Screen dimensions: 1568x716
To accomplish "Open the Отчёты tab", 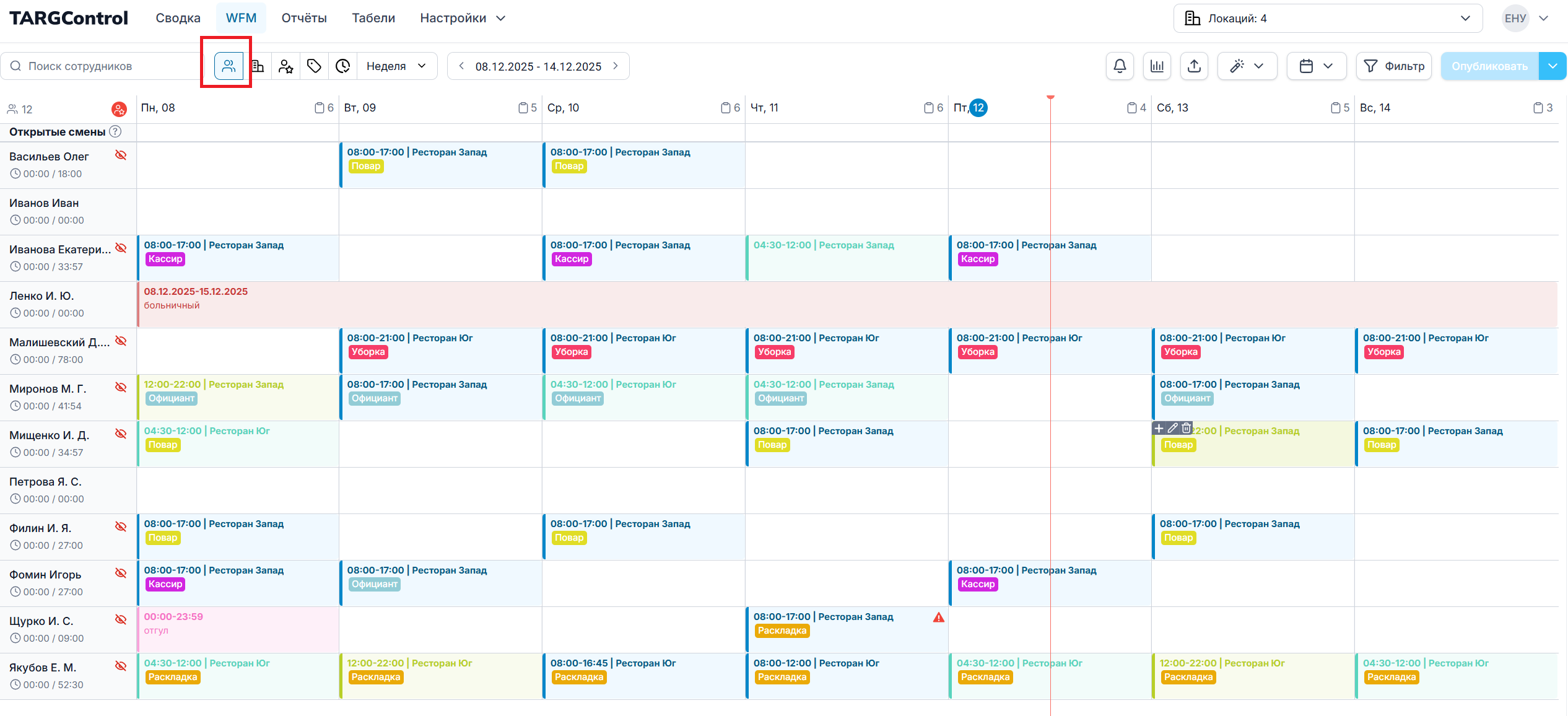I will [x=303, y=18].
